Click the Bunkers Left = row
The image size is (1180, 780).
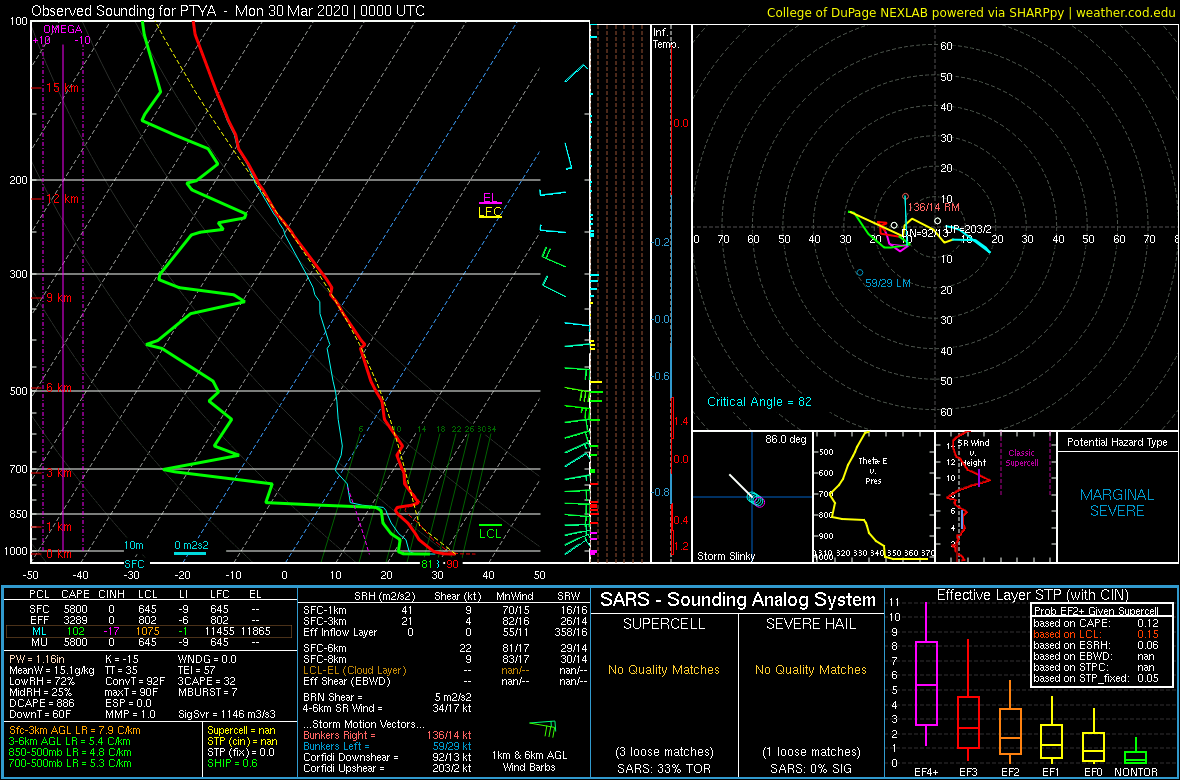point(387,745)
